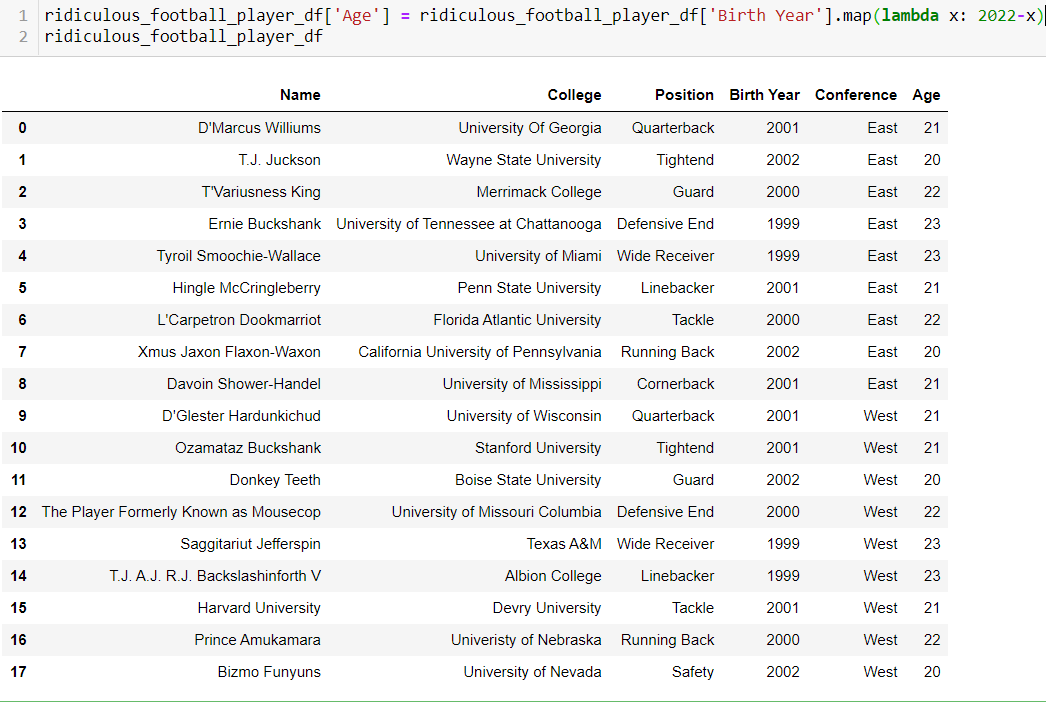
Task: Click the Conference column header
Action: [855, 95]
